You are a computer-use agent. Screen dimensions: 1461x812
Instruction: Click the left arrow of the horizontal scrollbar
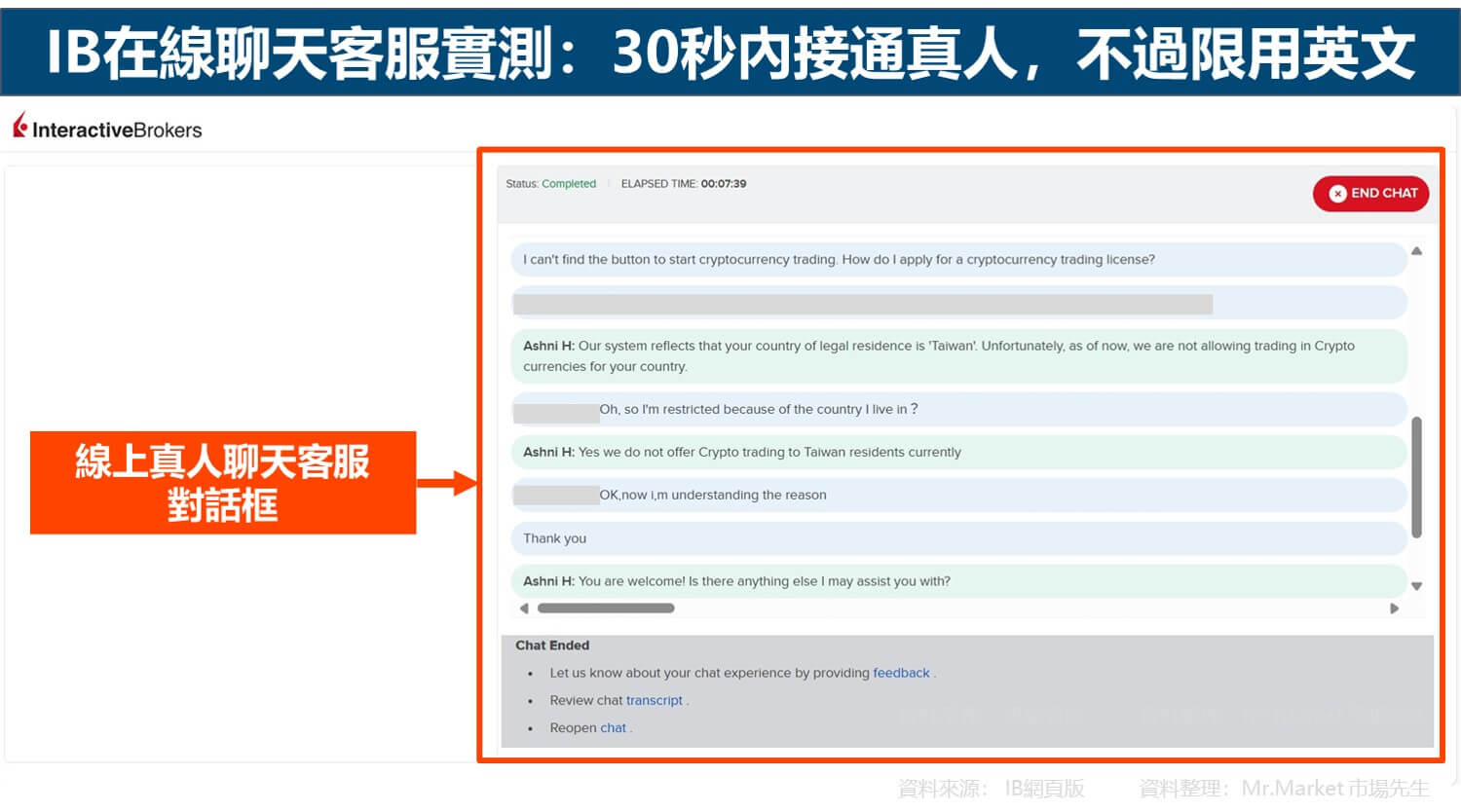(523, 608)
